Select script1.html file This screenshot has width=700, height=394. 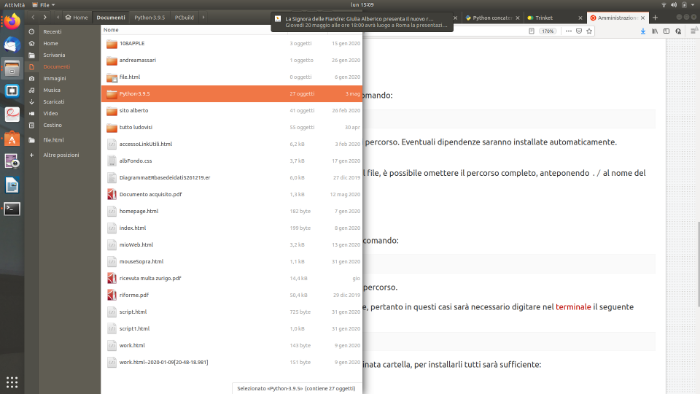pos(232,328)
